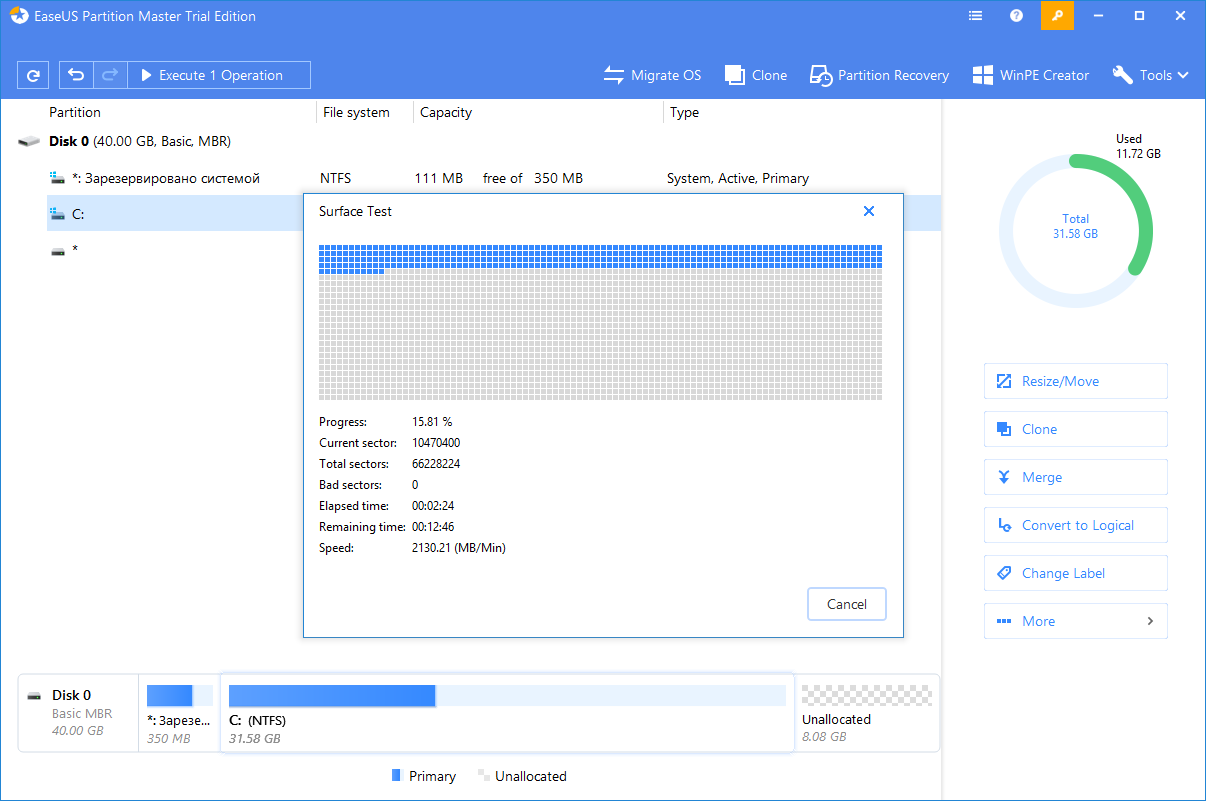Image resolution: width=1206 pixels, height=801 pixels.
Task: Click the orange key activation icon
Action: 1056,16
